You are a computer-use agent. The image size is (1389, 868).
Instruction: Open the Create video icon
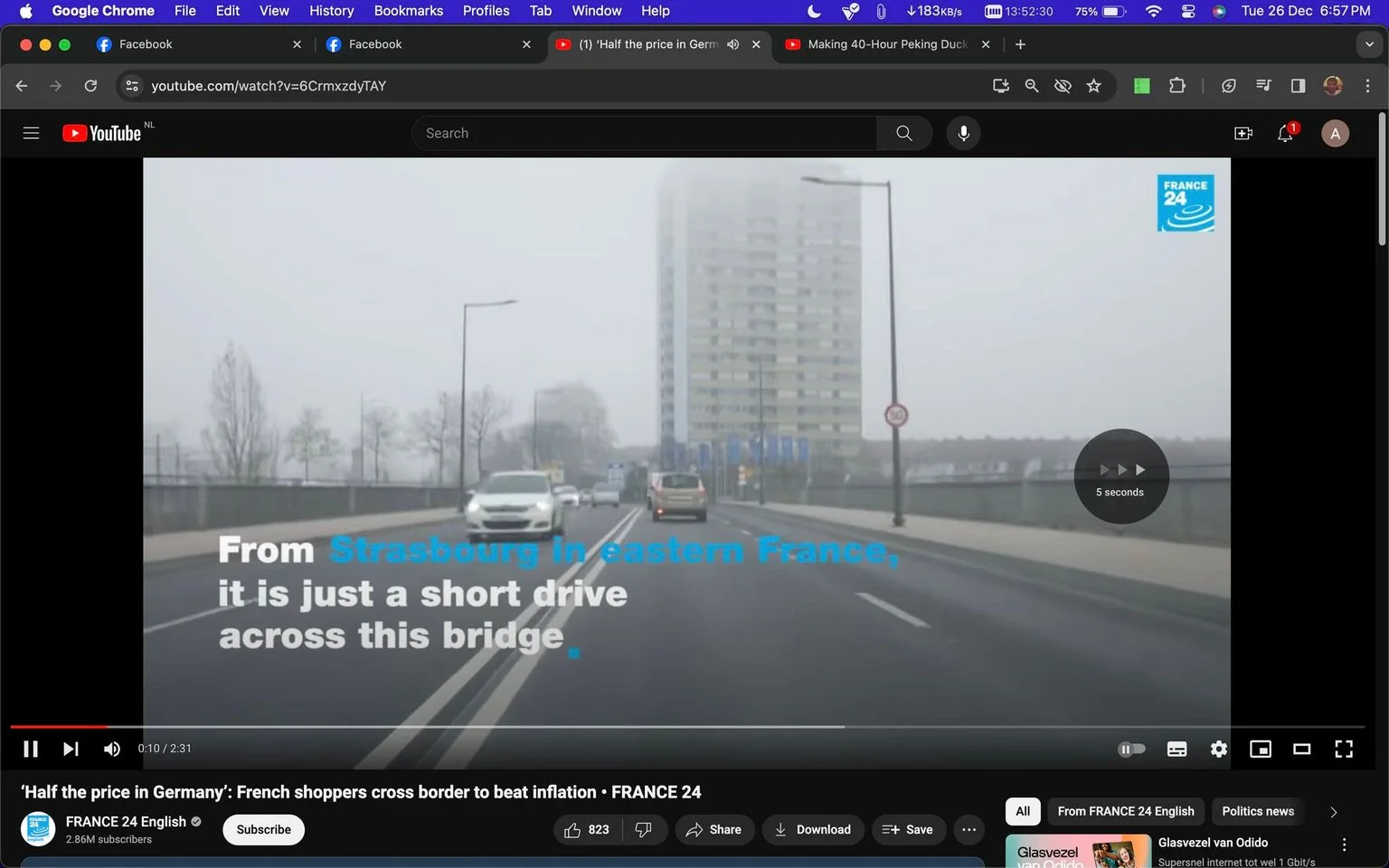[1243, 134]
